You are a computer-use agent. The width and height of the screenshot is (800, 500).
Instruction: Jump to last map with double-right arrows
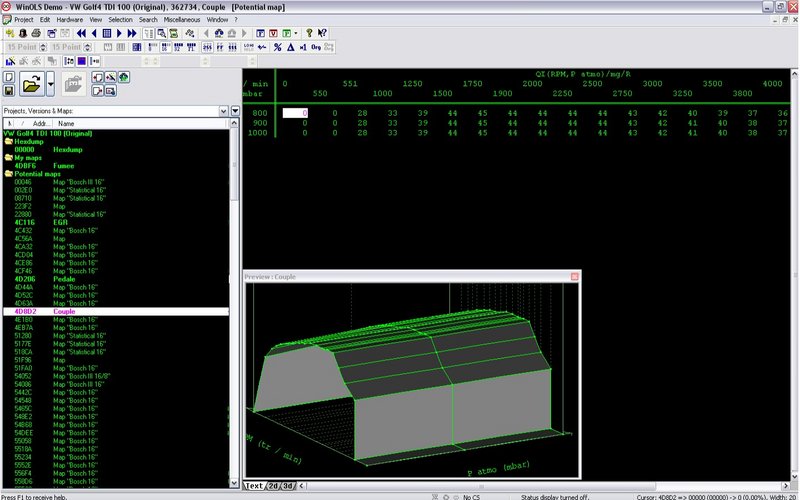coord(132,33)
